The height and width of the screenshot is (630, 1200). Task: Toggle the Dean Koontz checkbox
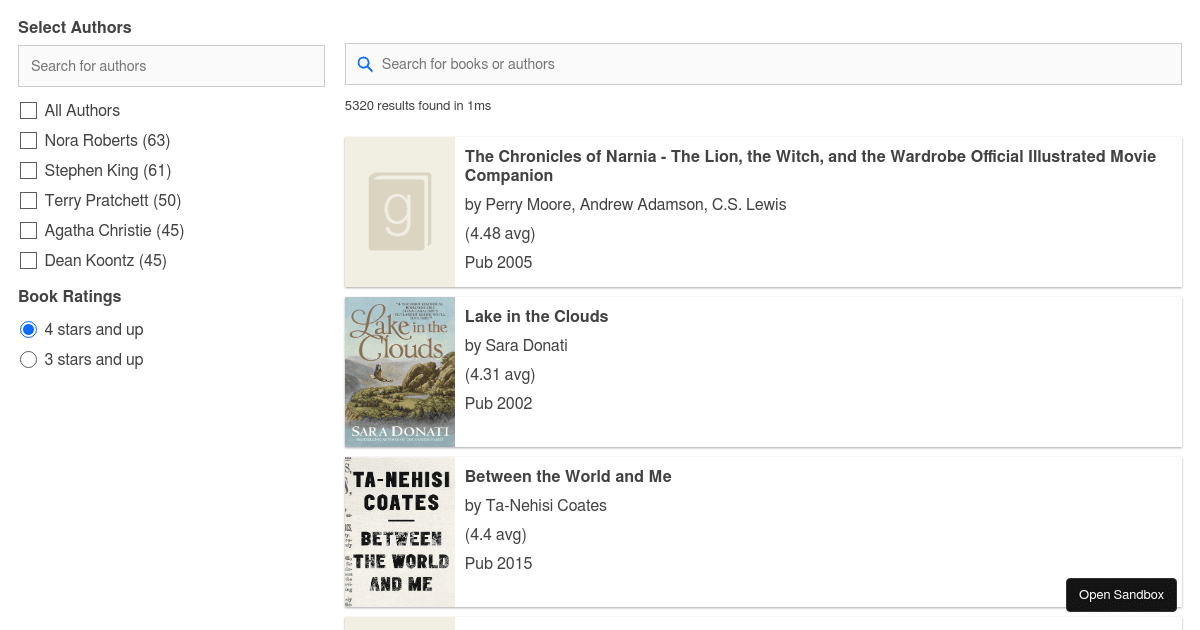[x=29, y=260]
